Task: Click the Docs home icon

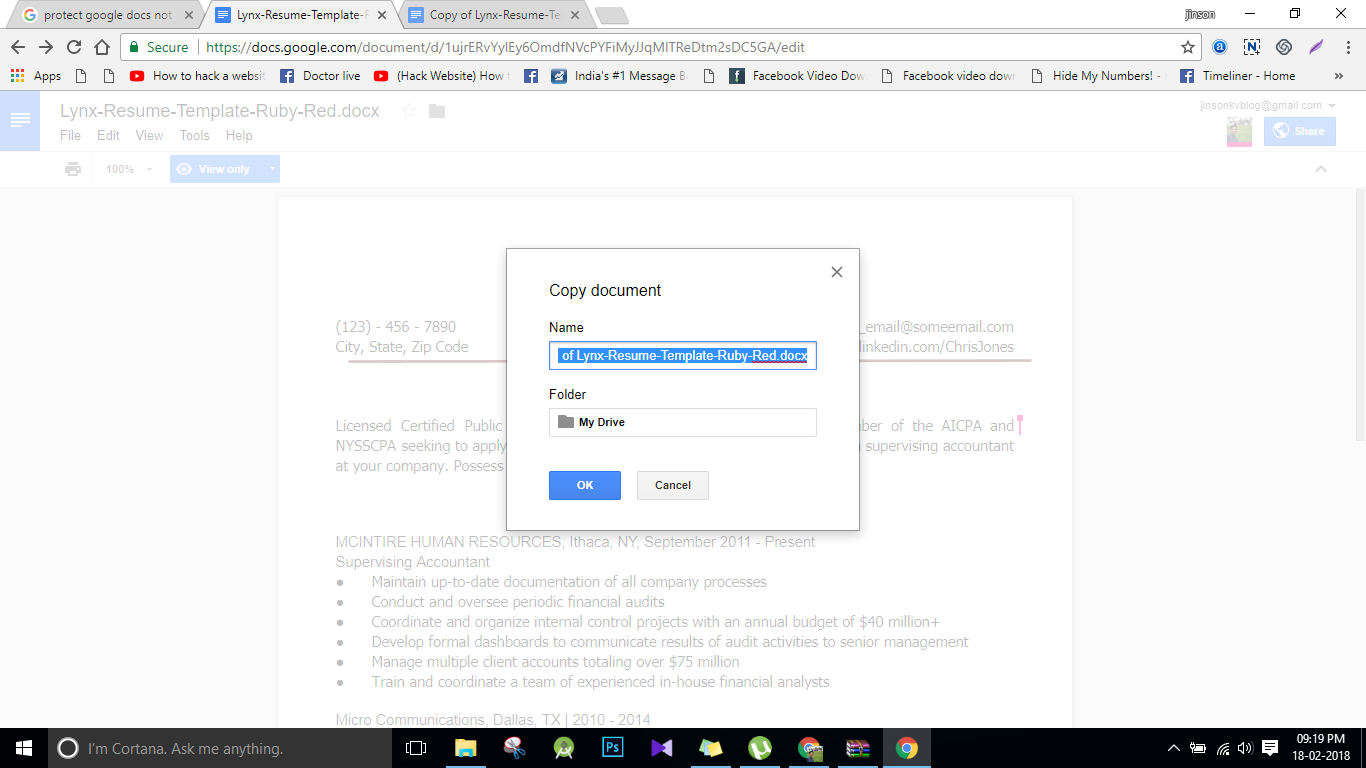Action: pos(20,120)
